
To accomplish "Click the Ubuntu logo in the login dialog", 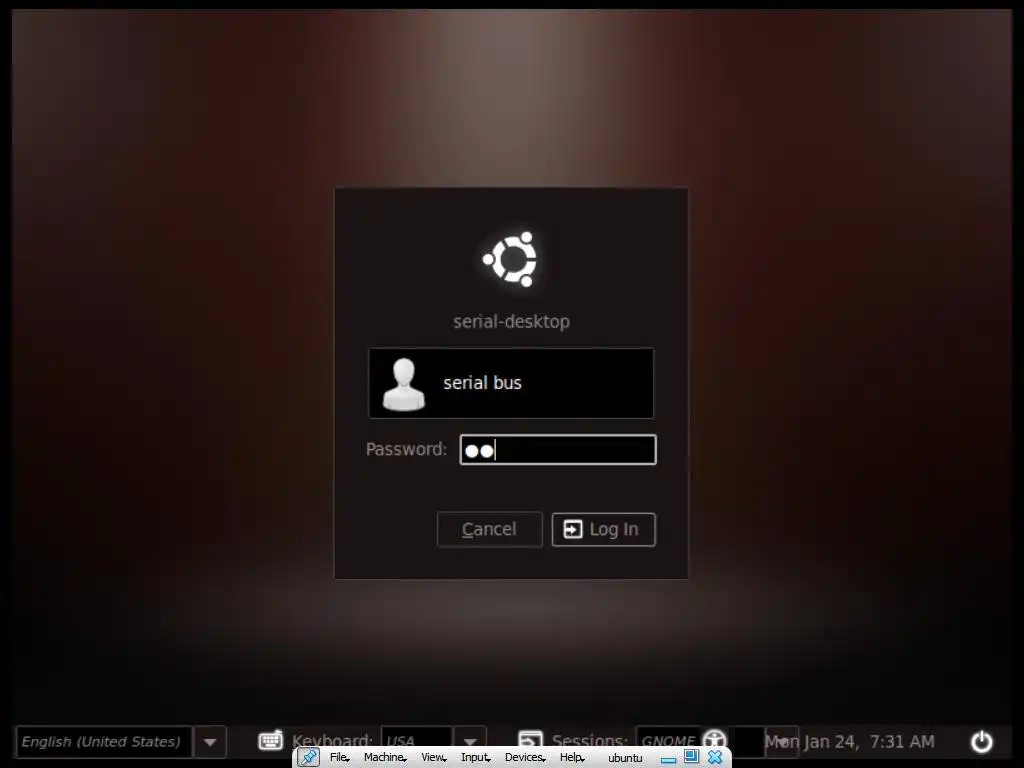I will pyautogui.click(x=511, y=259).
